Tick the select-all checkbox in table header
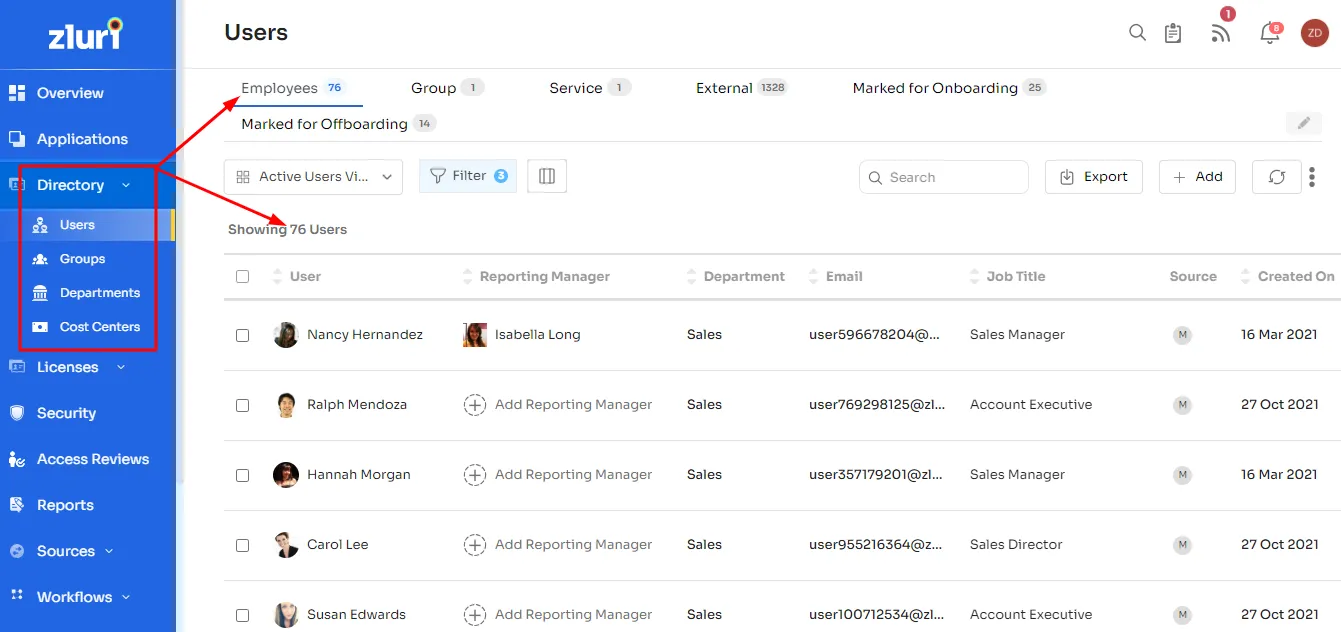Screen dimensions: 1341x632 pos(242,276)
